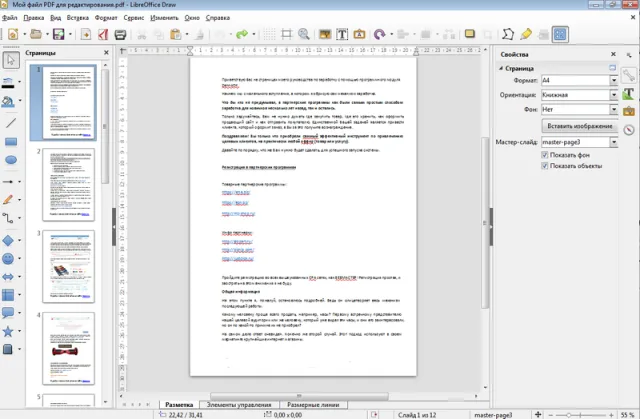Viewport: 640px width, 419px height.
Task: Select the Rectangle shape tool
Action: coord(11,142)
